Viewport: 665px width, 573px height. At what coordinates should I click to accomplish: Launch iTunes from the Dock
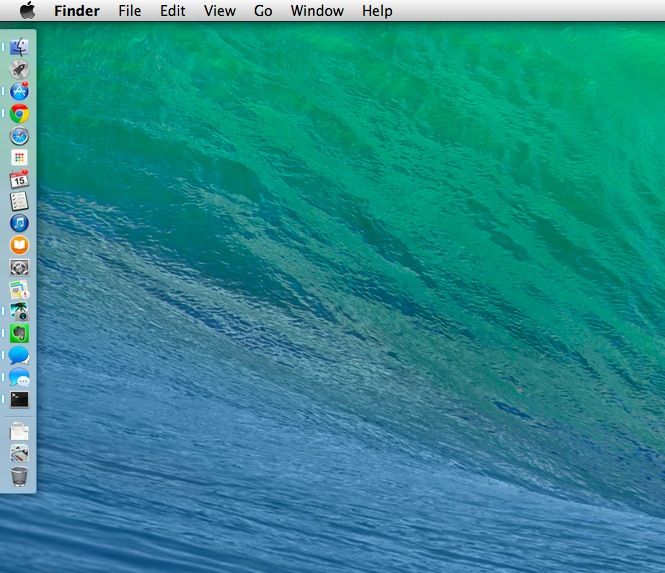coord(19,223)
